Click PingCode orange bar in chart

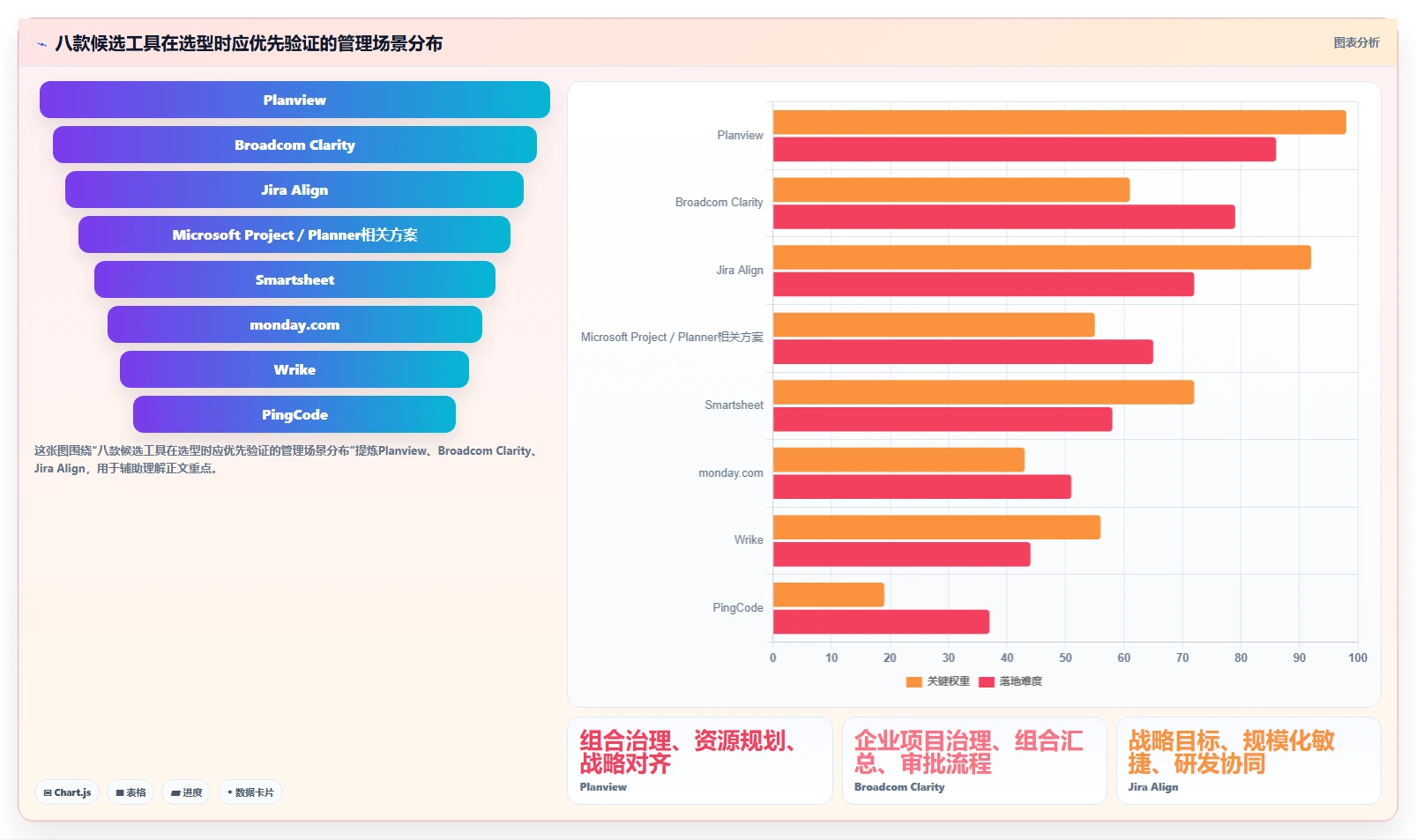[x=829, y=595]
